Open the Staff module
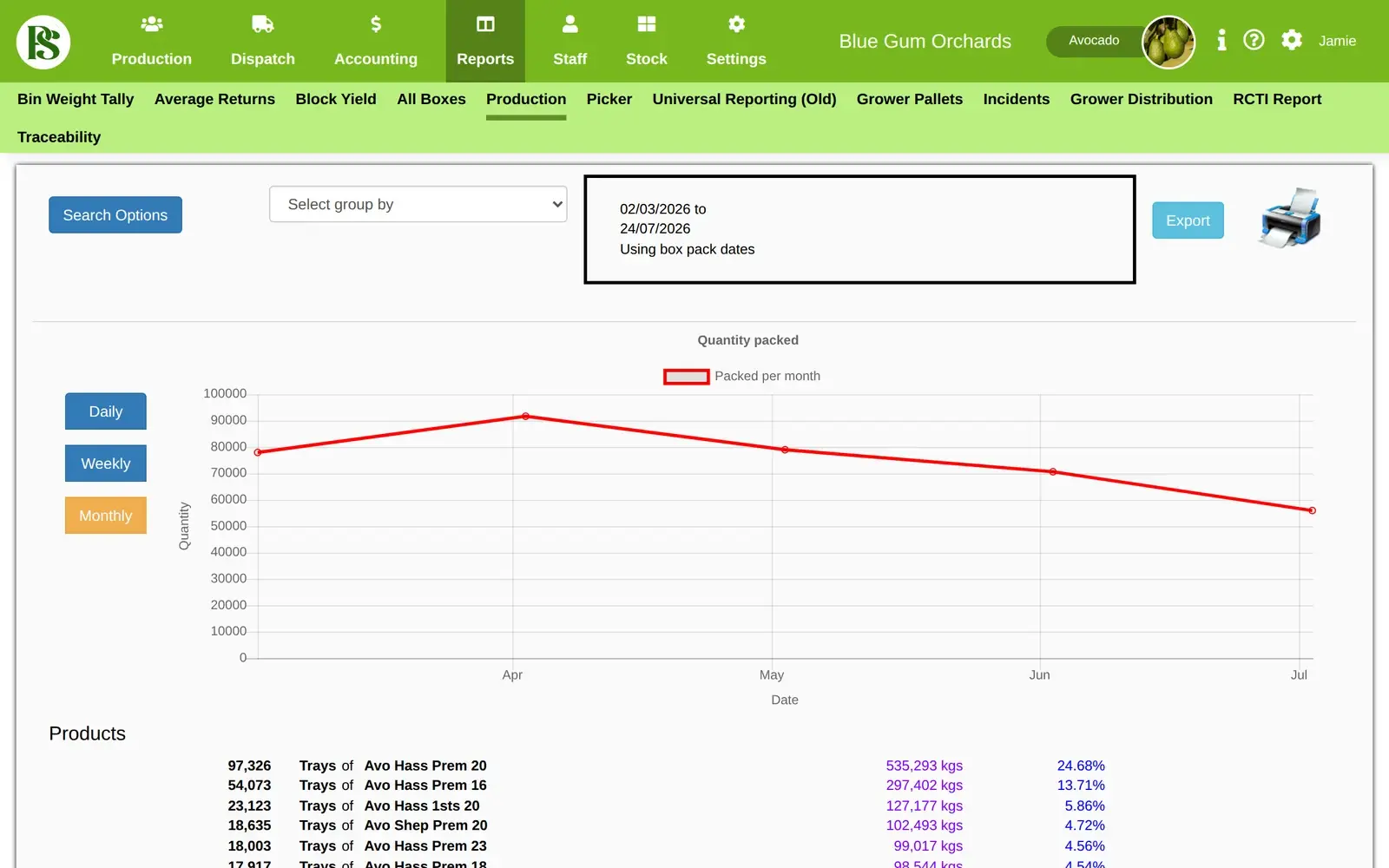 (x=569, y=41)
